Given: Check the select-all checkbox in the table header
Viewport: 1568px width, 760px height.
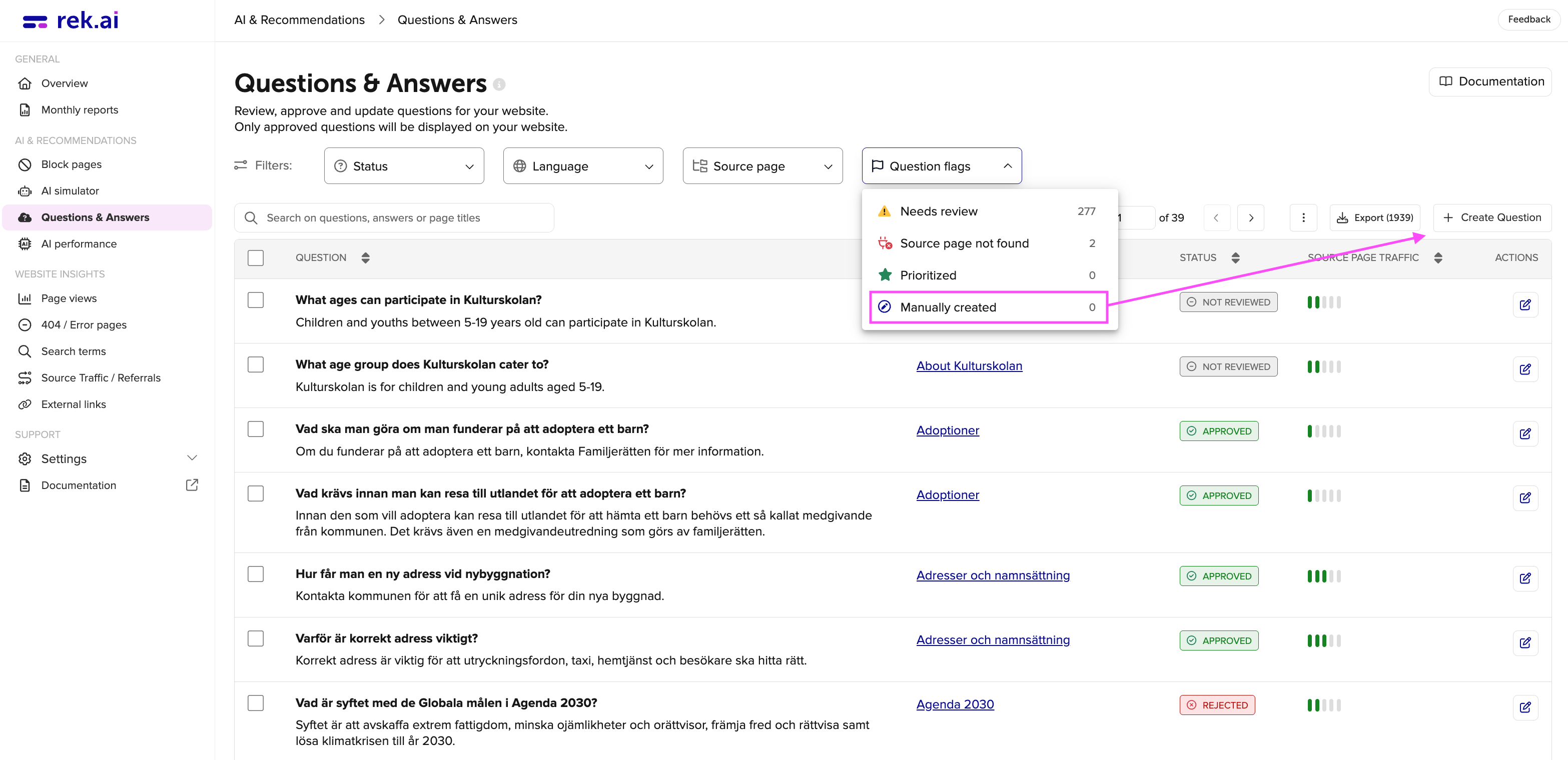Looking at the screenshot, I should (256, 257).
